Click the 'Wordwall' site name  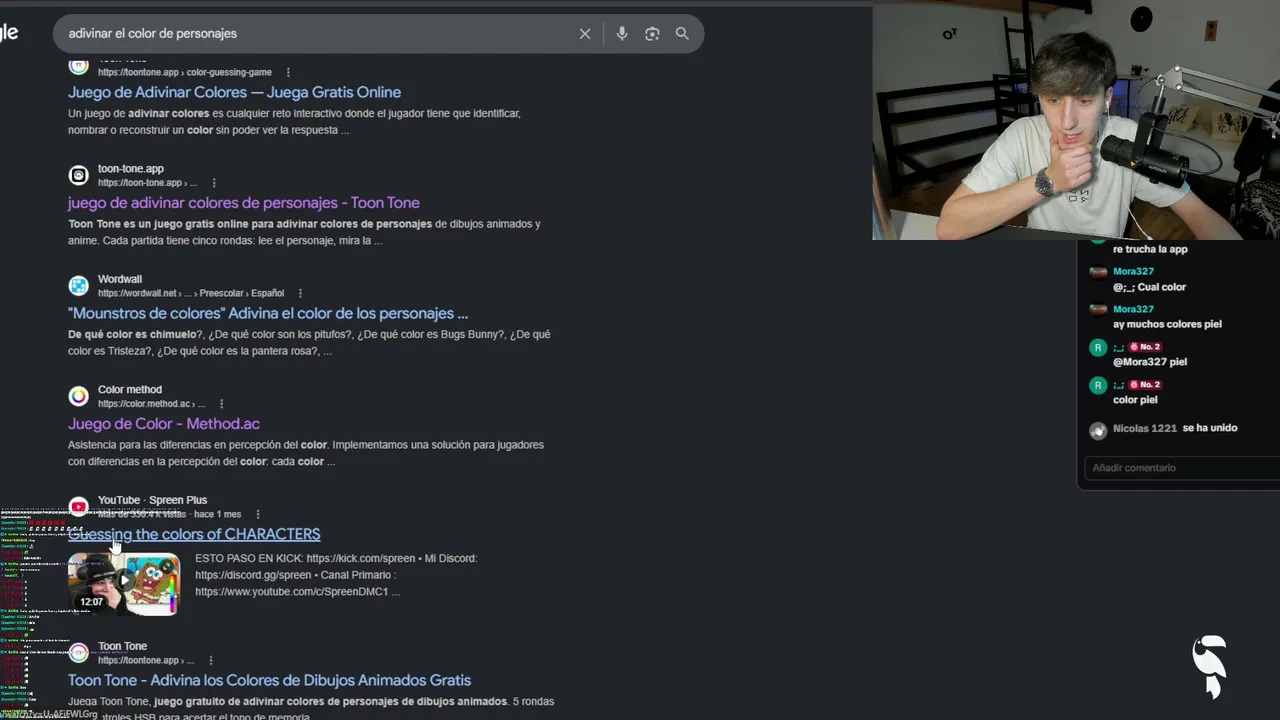click(120, 279)
